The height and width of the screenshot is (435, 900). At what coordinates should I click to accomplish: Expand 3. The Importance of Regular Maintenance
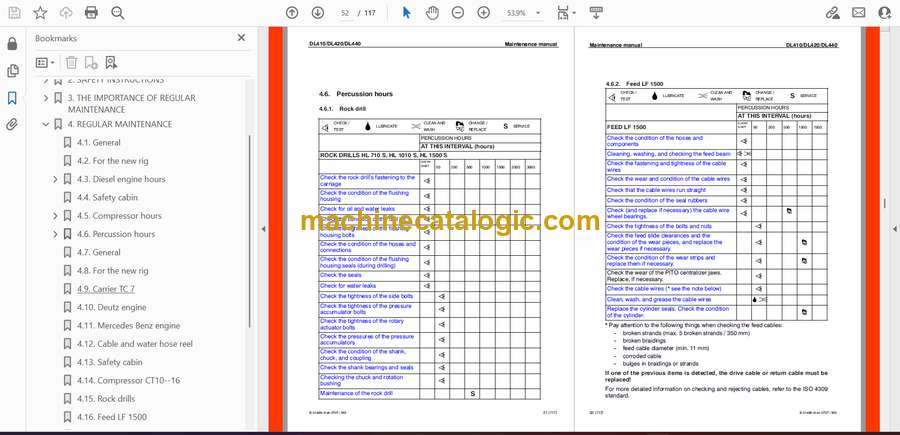(46, 98)
